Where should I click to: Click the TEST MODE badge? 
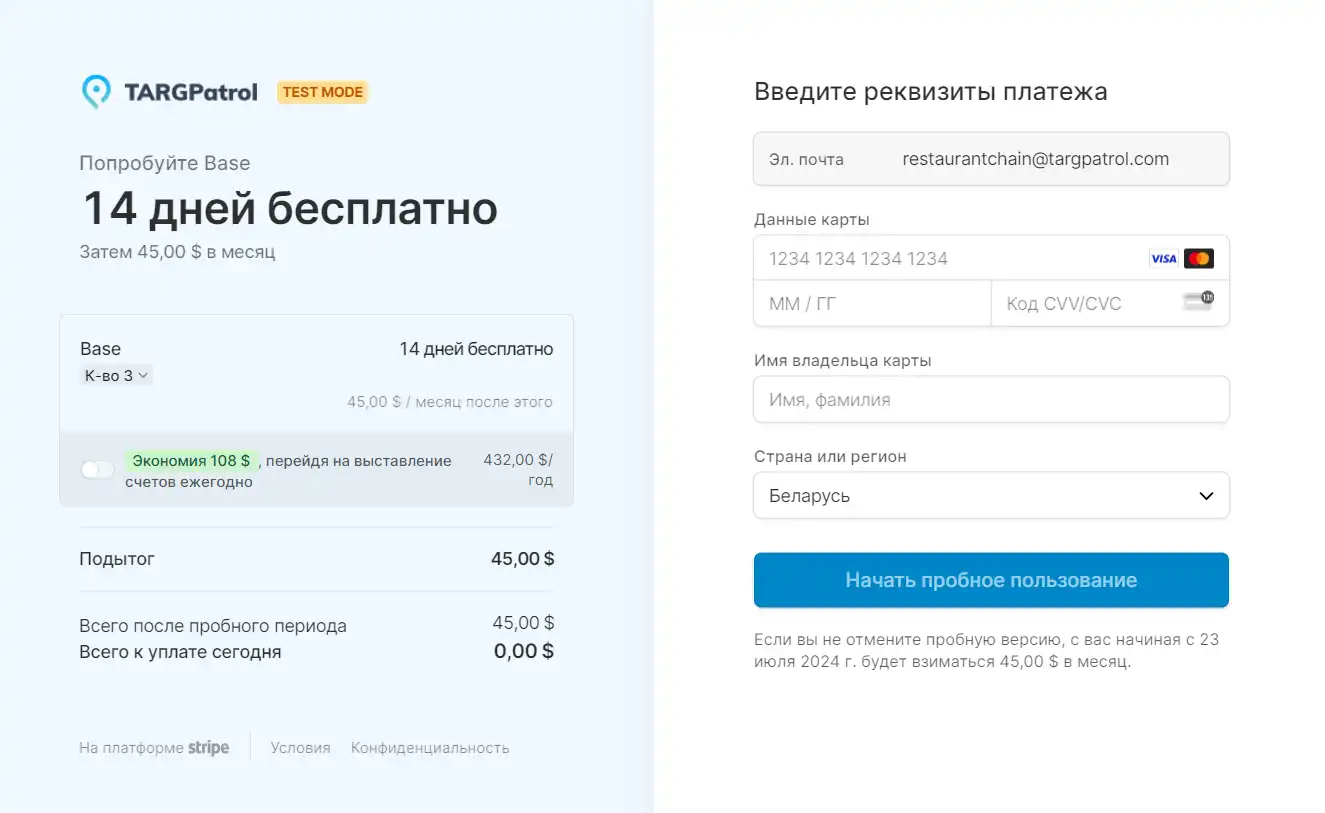(x=322, y=92)
